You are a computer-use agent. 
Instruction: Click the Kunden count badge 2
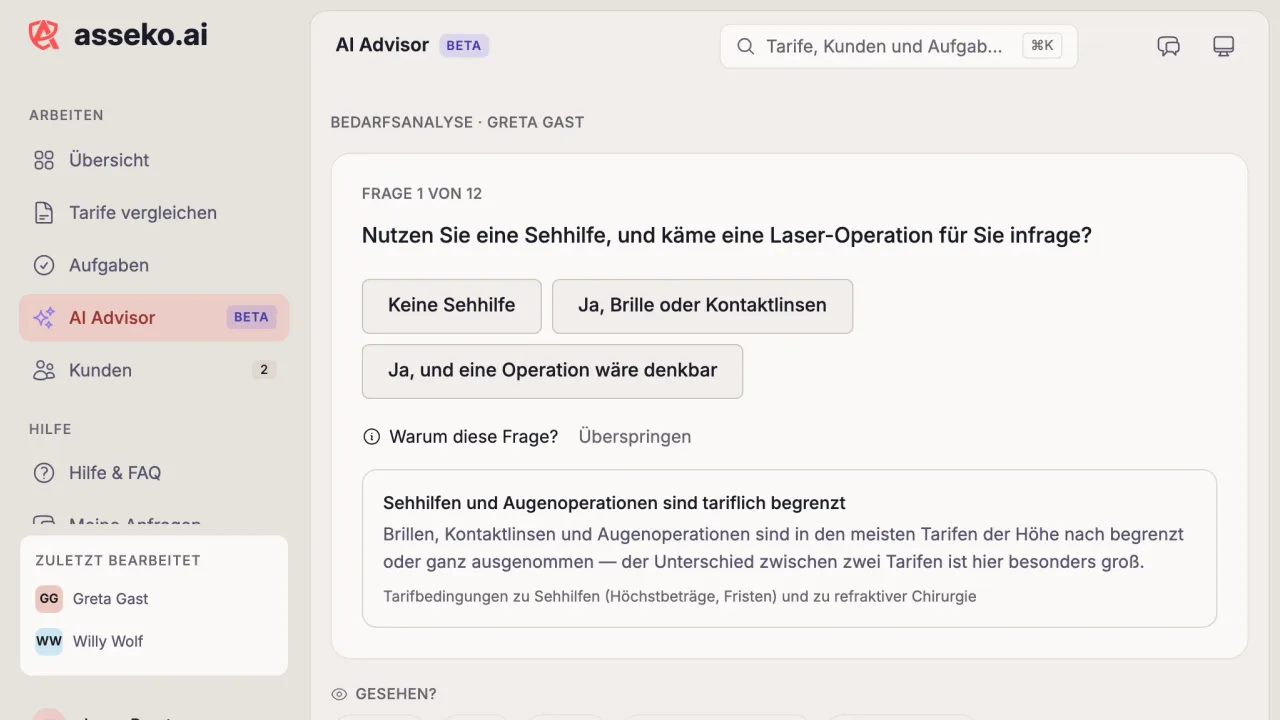[x=264, y=370]
